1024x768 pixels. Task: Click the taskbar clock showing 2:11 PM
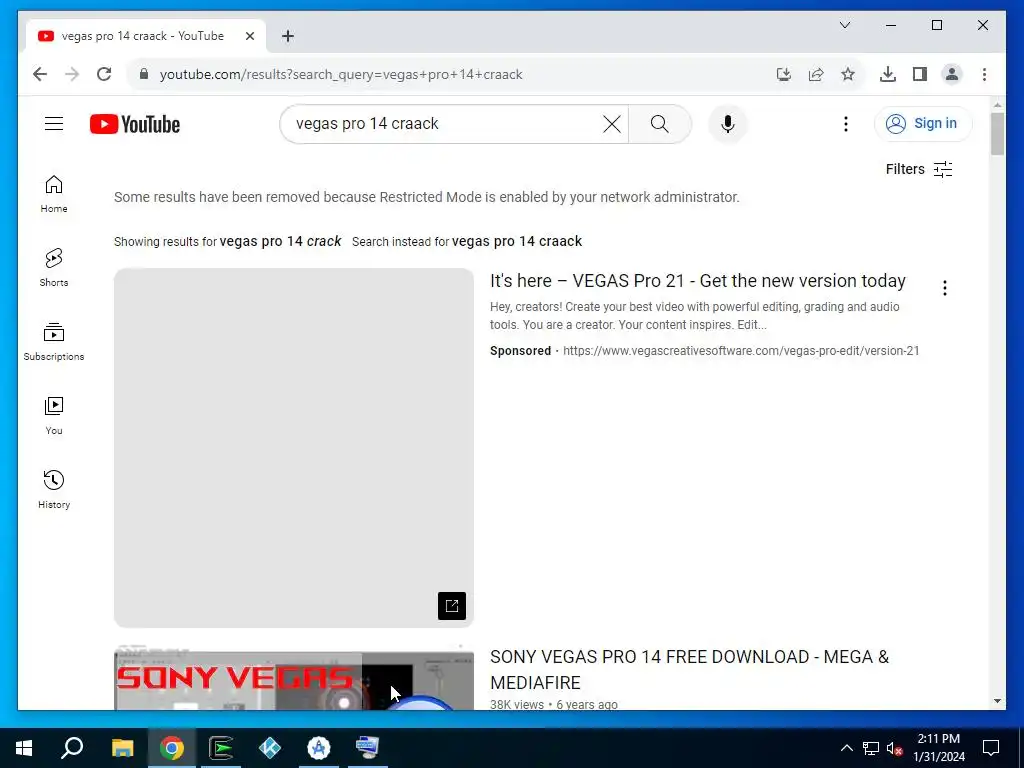(939, 748)
